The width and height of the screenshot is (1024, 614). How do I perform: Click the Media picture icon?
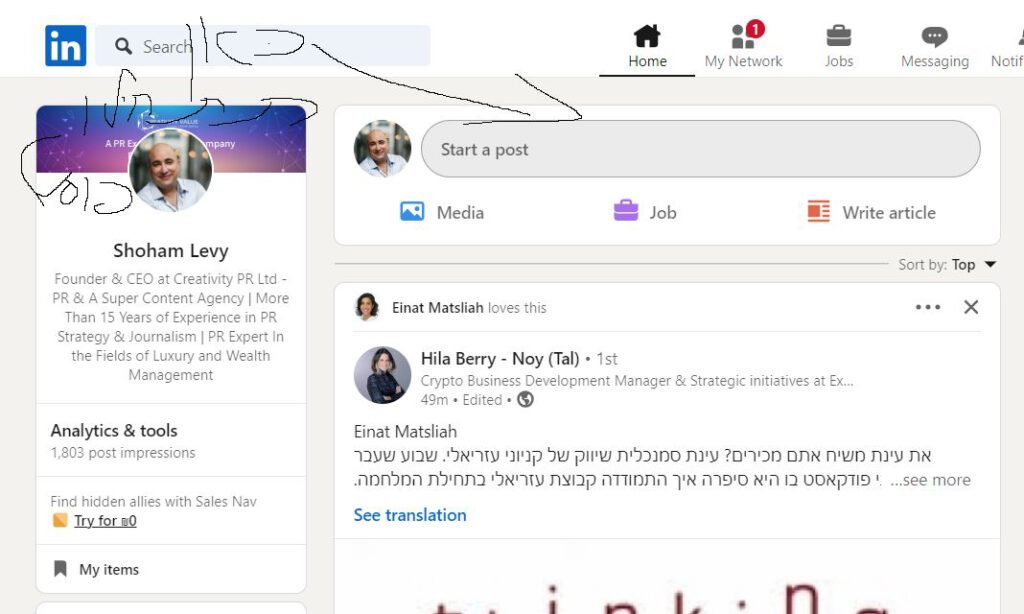[412, 212]
